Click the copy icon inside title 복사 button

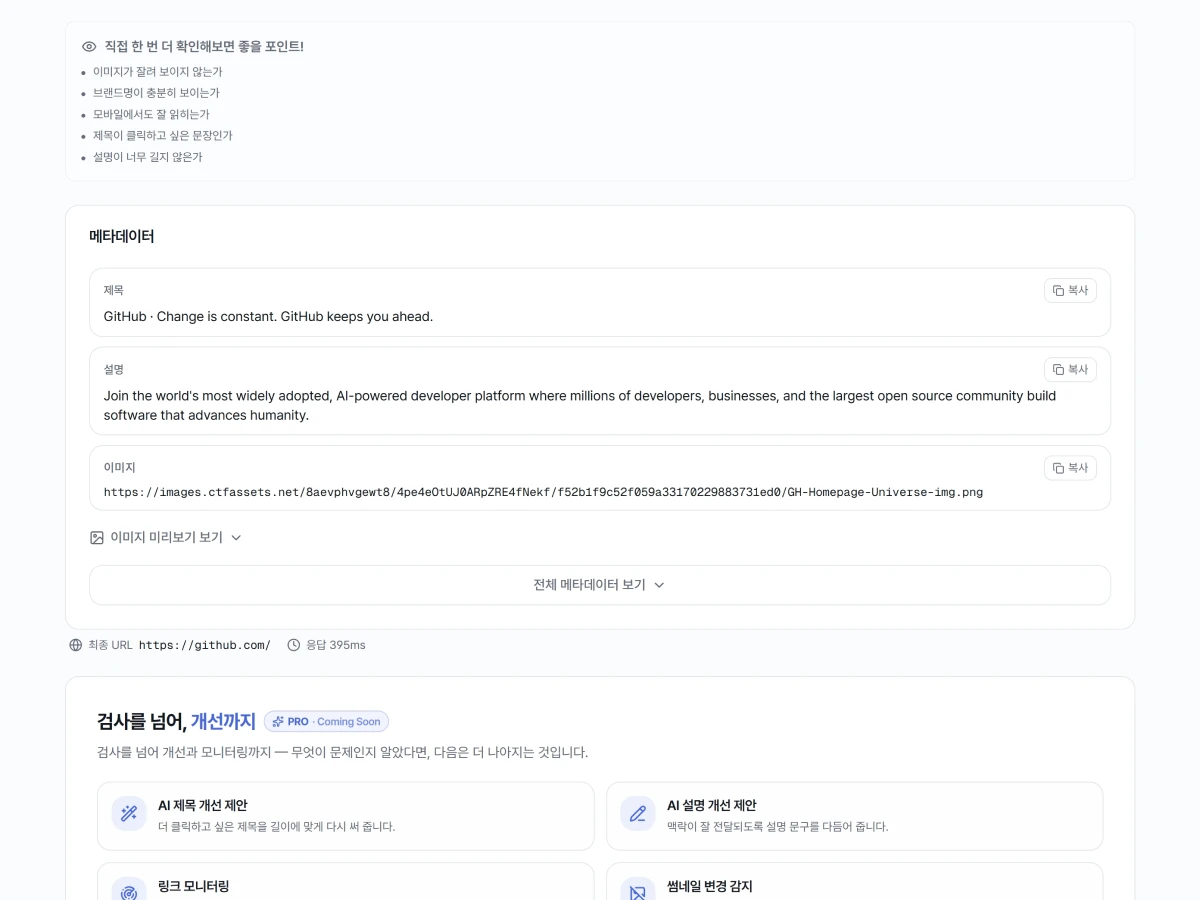(x=1058, y=290)
